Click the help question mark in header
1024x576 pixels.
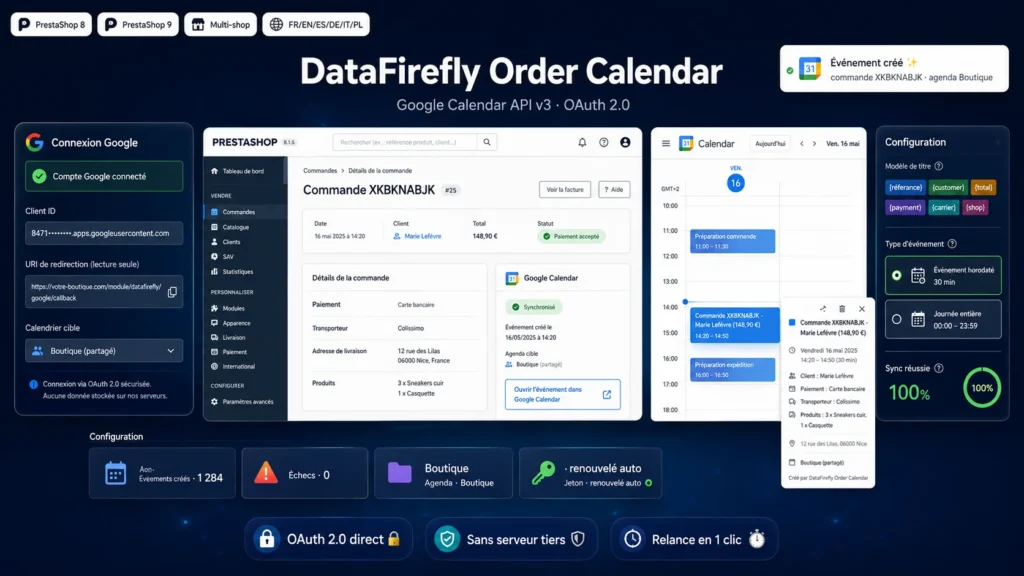[x=603, y=142]
